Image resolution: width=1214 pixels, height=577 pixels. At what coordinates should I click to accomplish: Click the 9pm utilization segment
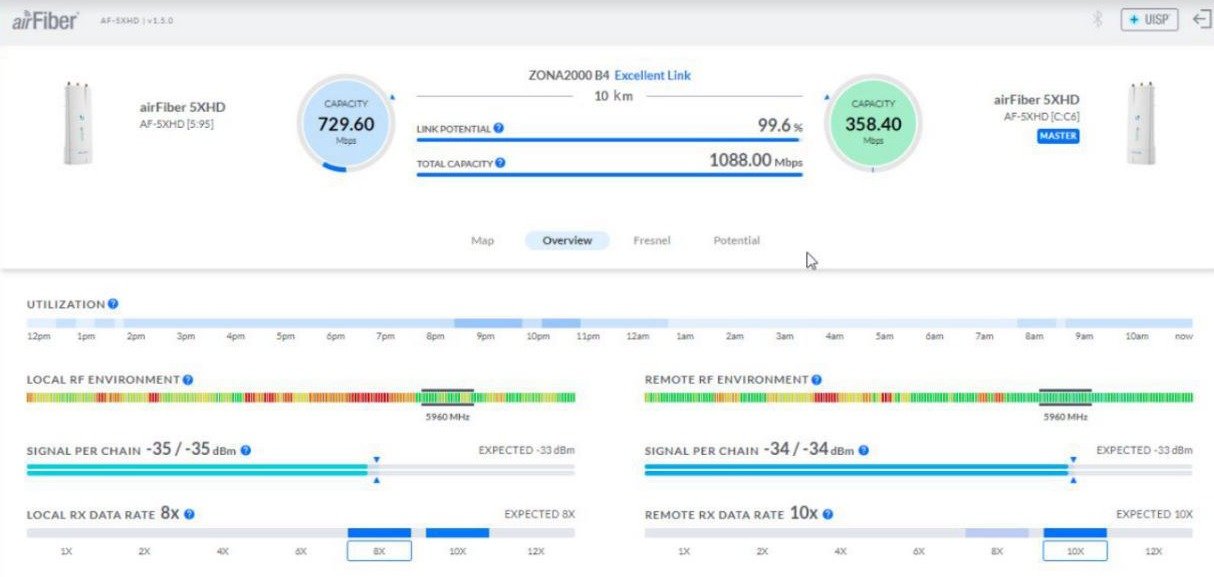tap(488, 324)
